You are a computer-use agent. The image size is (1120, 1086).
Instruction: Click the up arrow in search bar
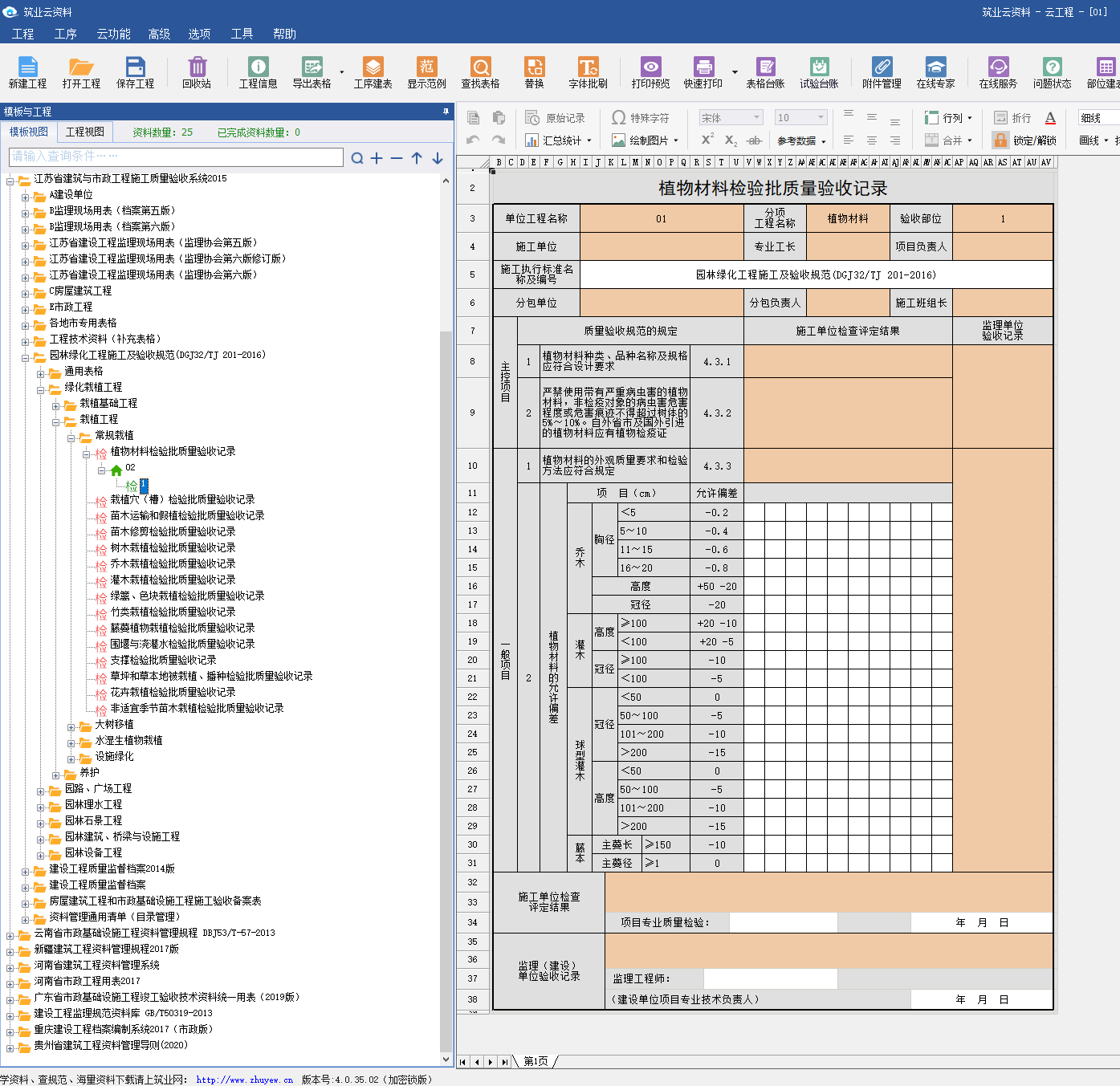pos(417,158)
